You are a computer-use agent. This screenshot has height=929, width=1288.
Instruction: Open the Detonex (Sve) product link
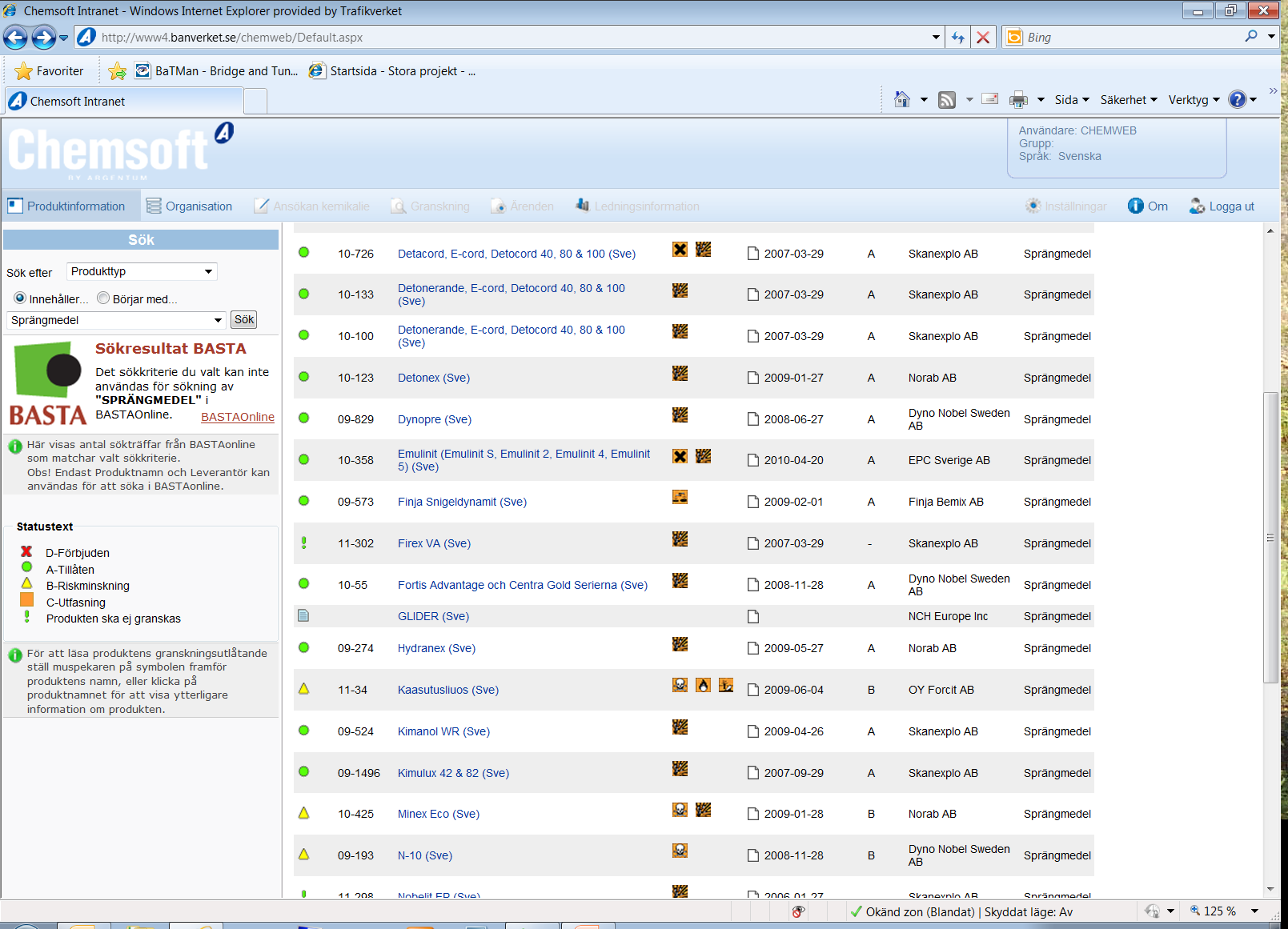[x=434, y=378]
